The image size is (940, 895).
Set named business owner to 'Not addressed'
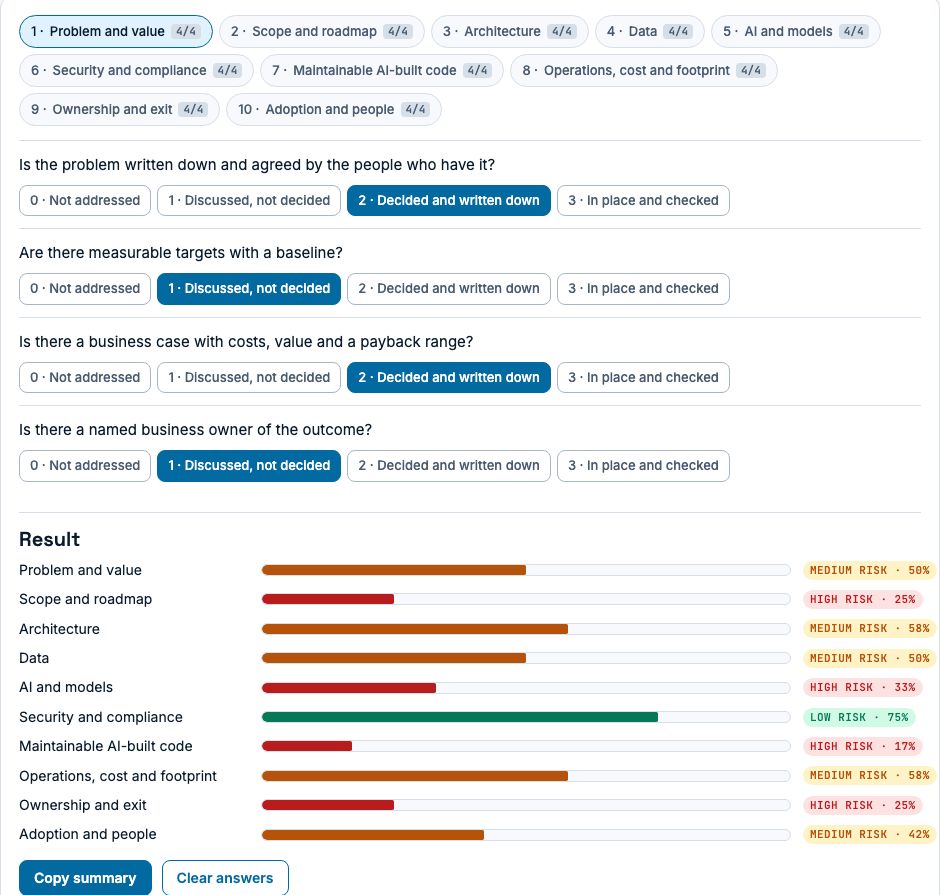[85, 466]
